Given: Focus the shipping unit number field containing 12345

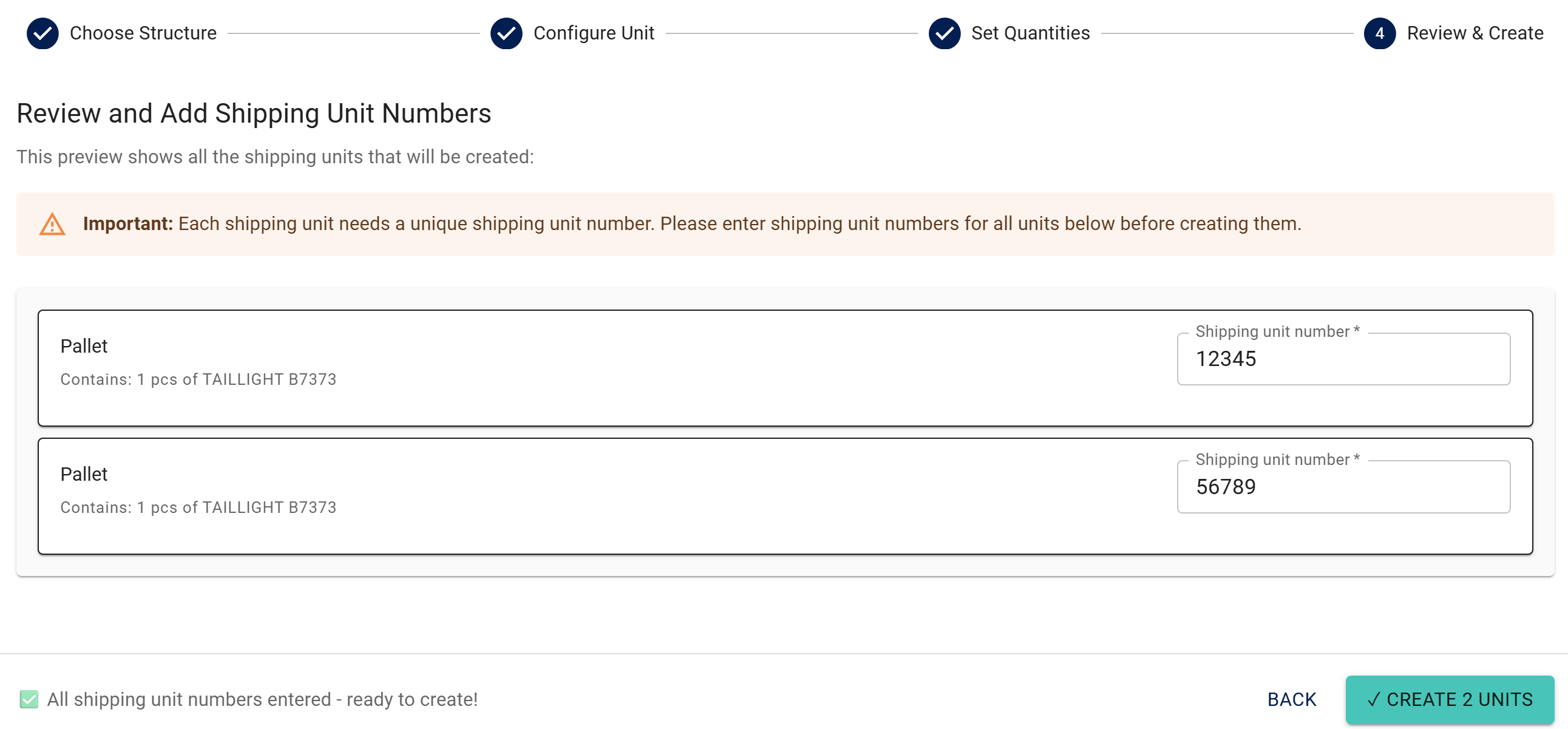Looking at the screenshot, I should coord(1343,359).
